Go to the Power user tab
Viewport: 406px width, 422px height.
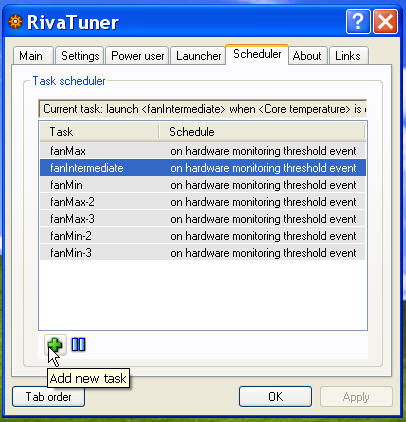point(137,56)
